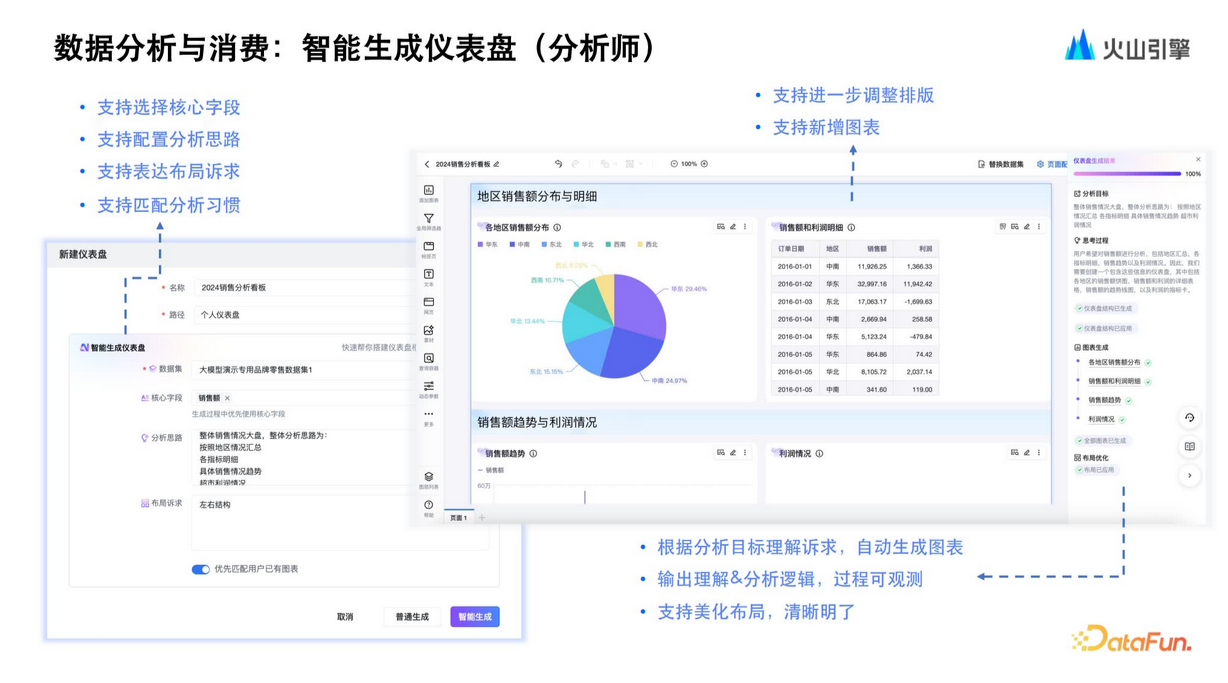Open 销售额趋势 link in generation list
The width and height of the screenshot is (1228, 683).
click(1105, 400)
